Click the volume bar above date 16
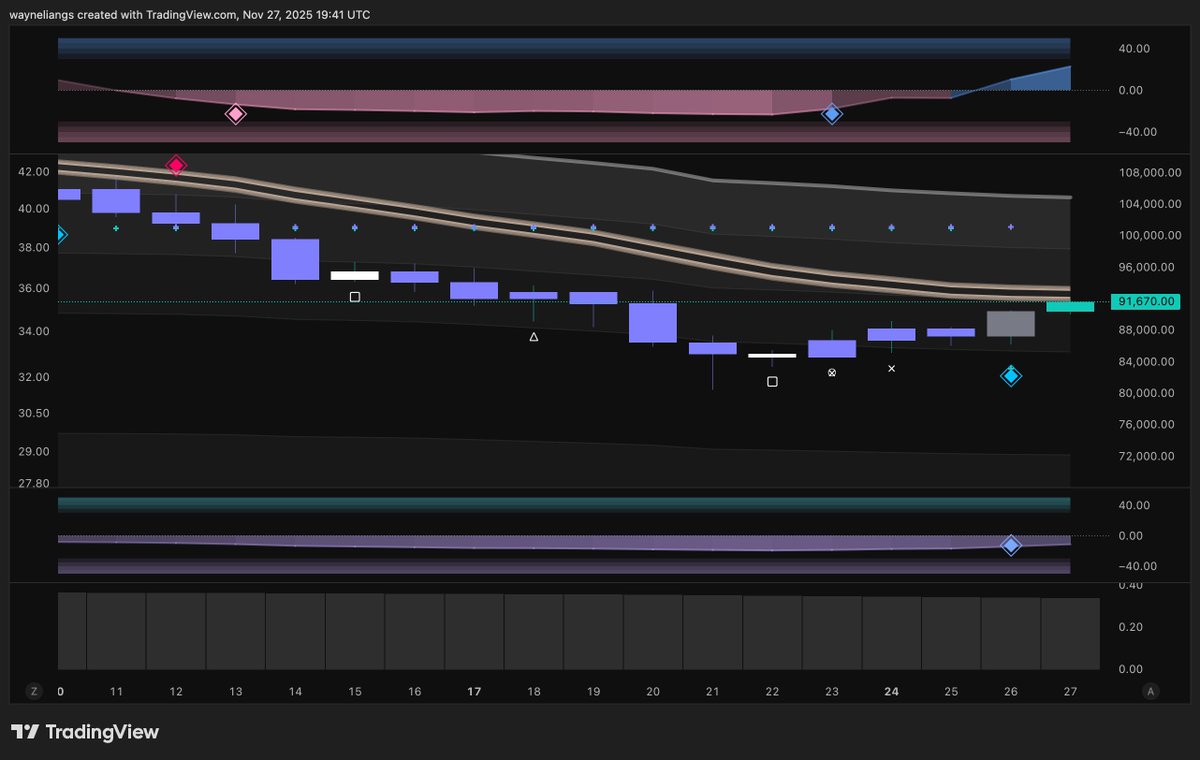Viewport: 1200px width, 760px height. (x=414, y=632)
